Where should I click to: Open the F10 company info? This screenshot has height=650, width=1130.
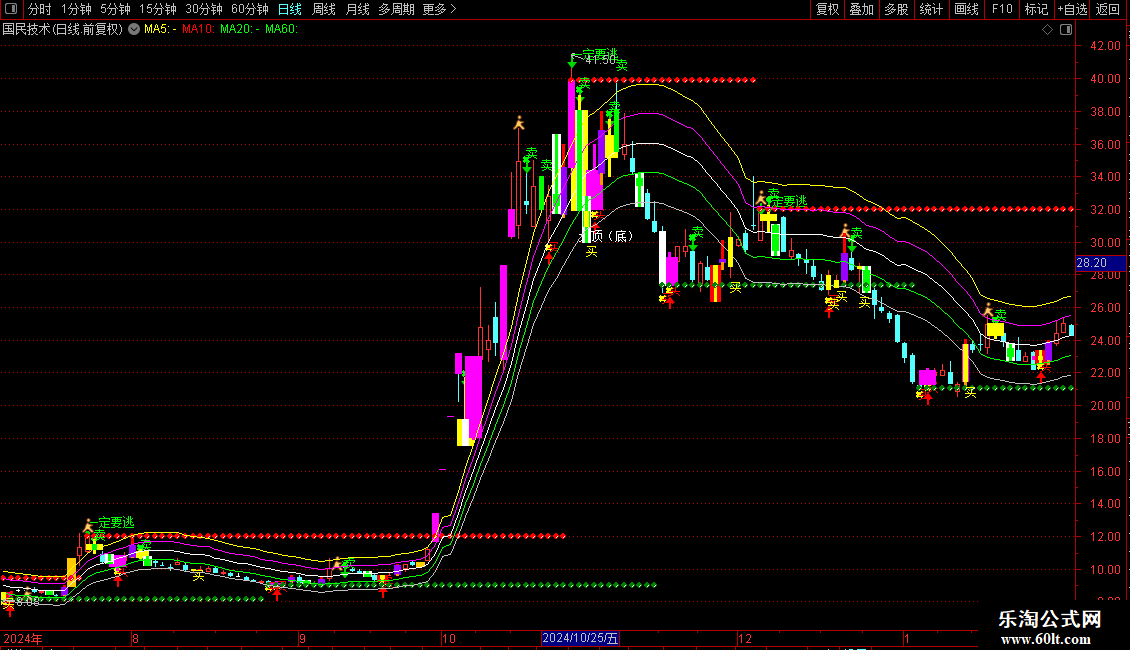pos(1002,9)
